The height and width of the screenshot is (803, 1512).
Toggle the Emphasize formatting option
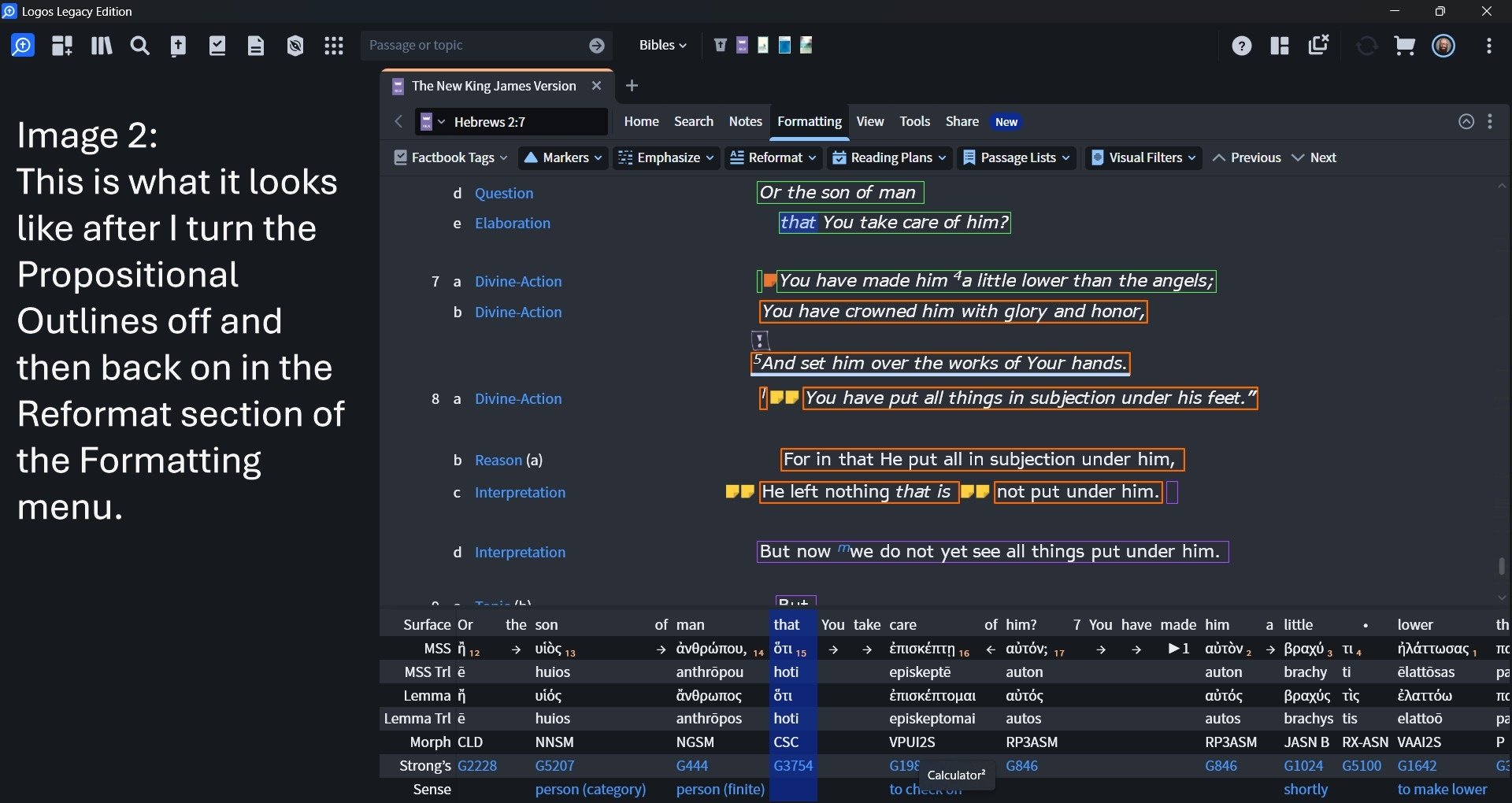660,157
